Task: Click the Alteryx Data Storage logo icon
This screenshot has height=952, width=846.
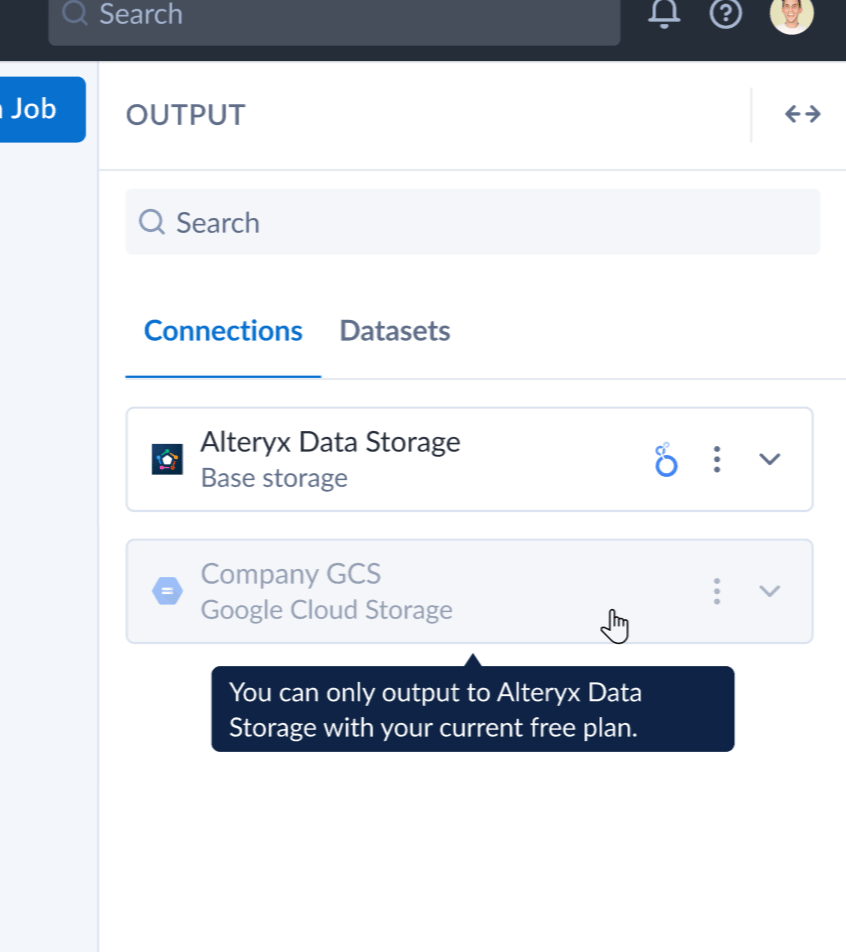Action: click(x=167, y=459)
